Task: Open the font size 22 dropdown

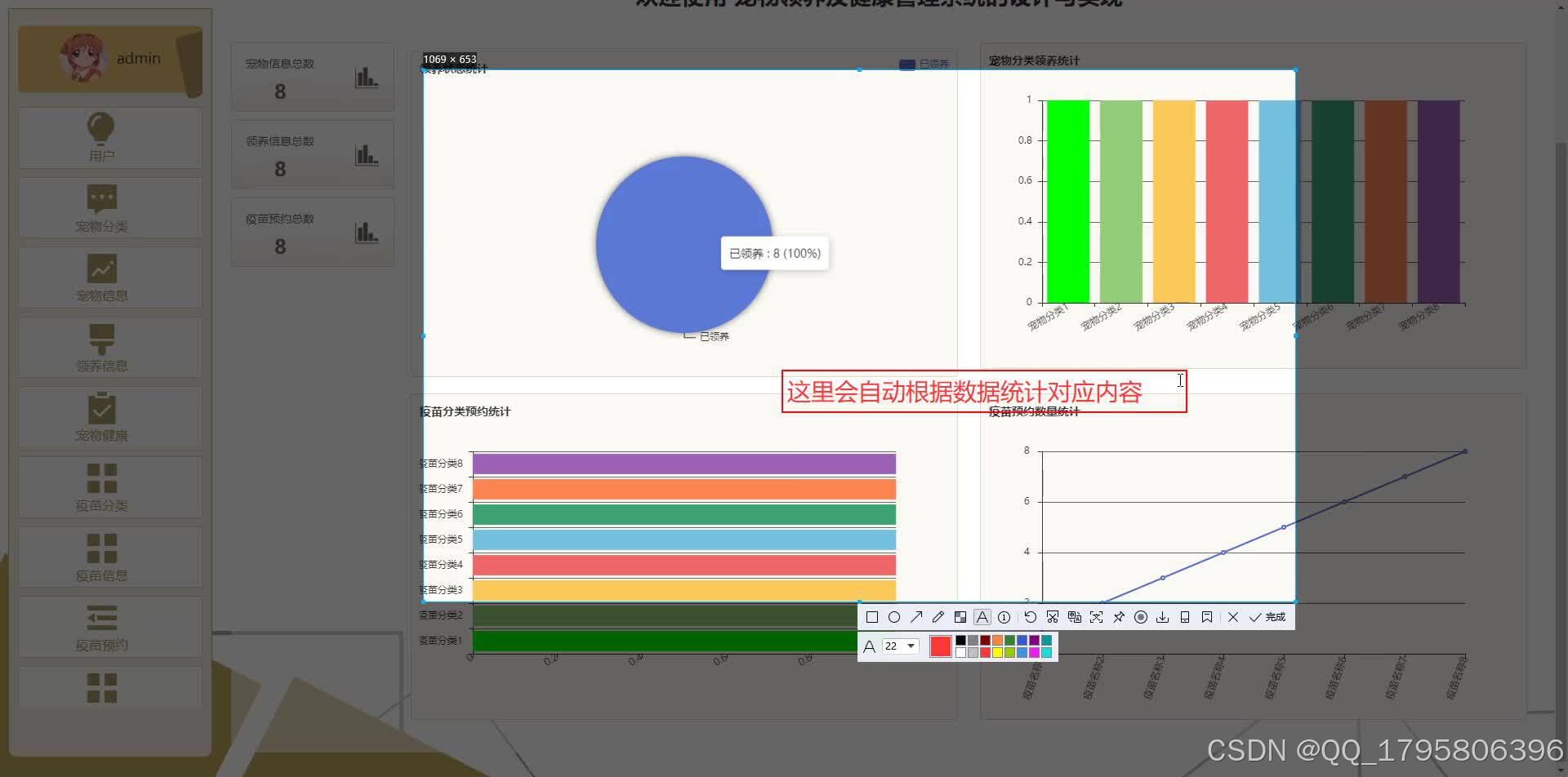Action: [x=901, y=646]
